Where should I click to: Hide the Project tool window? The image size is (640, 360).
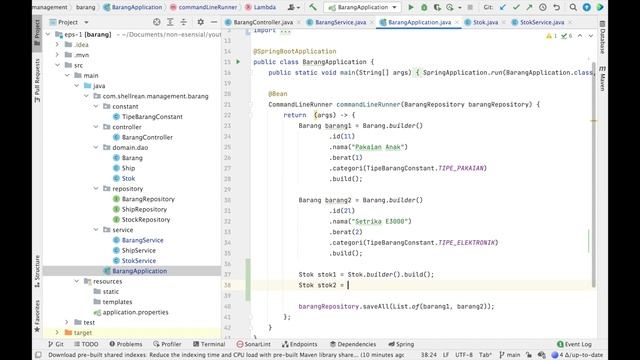coord(214,22)
